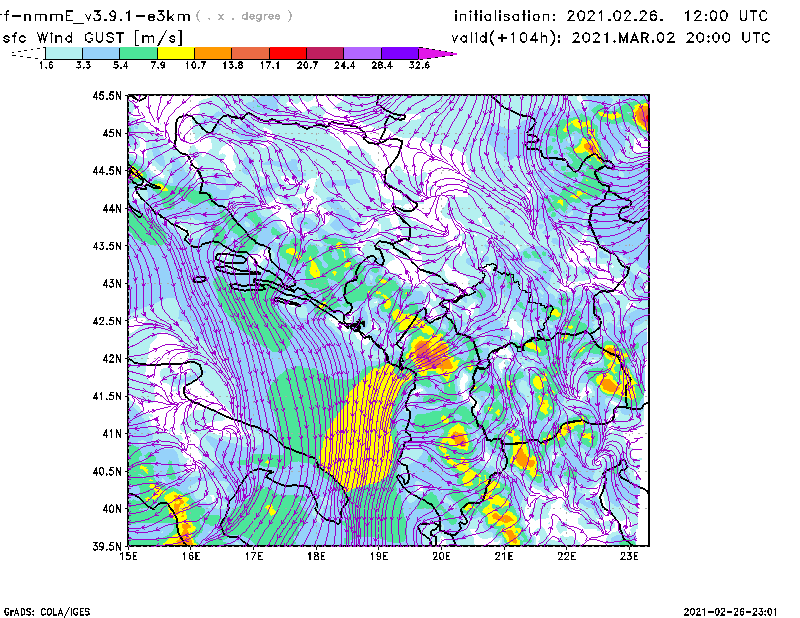This screenshot has width=800, height=618.
Task: Click the 16E longitude label
Action: [x=191, y=556]
